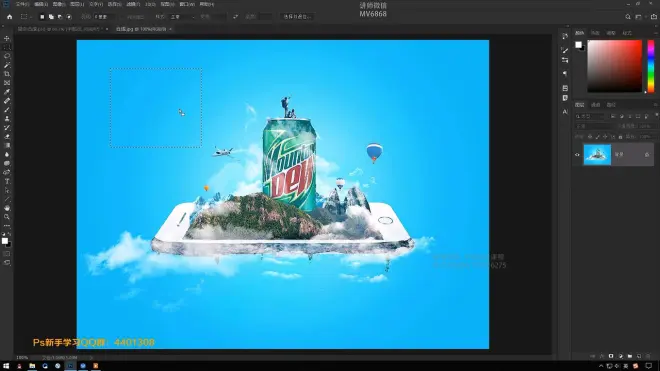This screenshot has width=660, height=371.
Task: Select the Eyedropper tool
Action: 7,92
